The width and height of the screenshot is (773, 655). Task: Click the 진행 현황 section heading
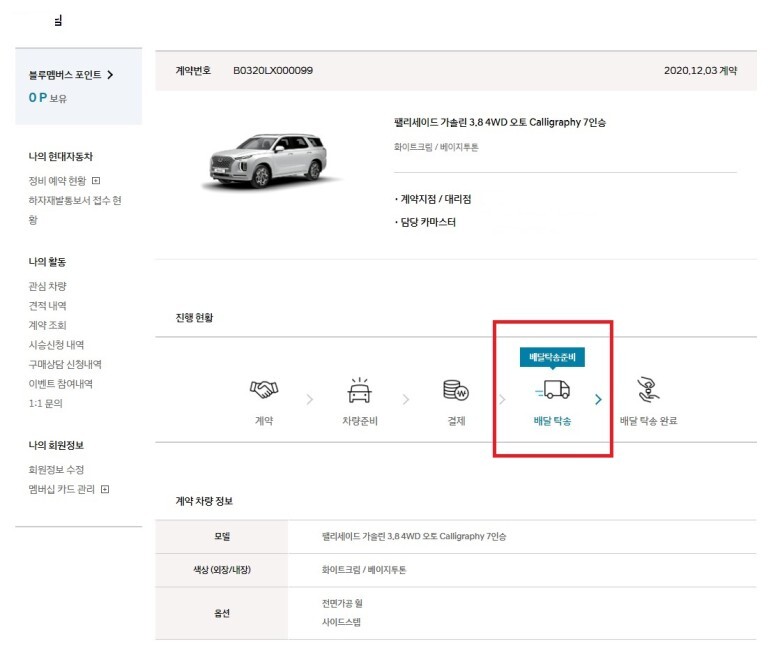point(194,318)
